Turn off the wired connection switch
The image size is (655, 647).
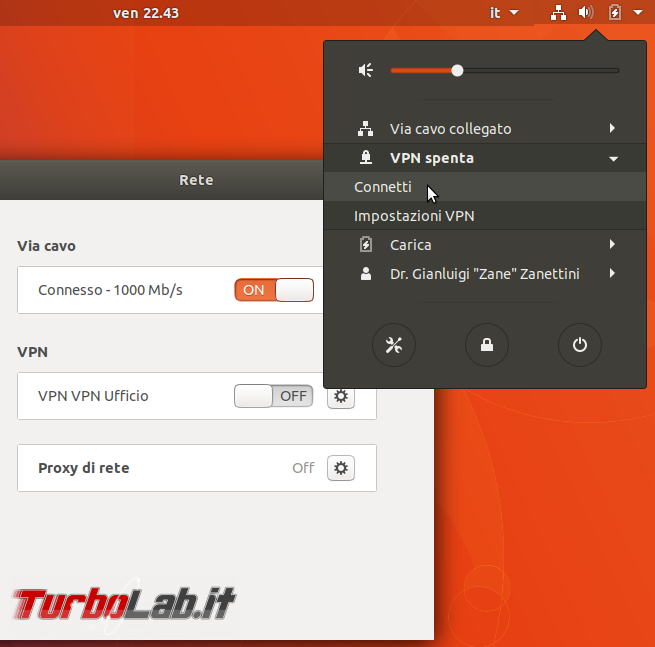pos(274,290)
